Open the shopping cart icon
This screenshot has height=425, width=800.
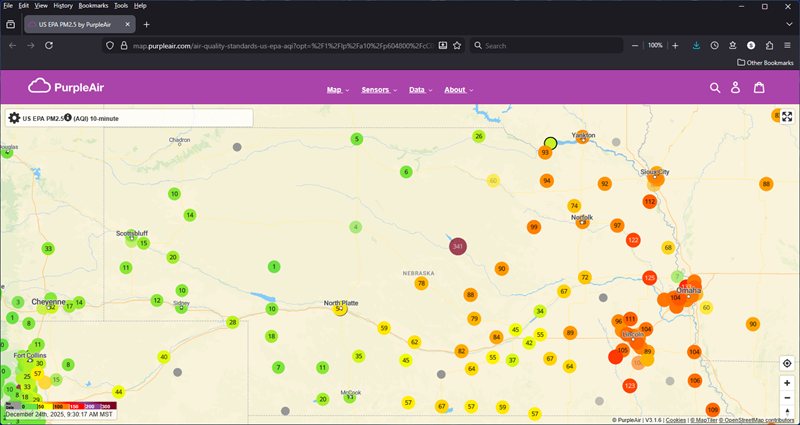[x=759, y=88]
